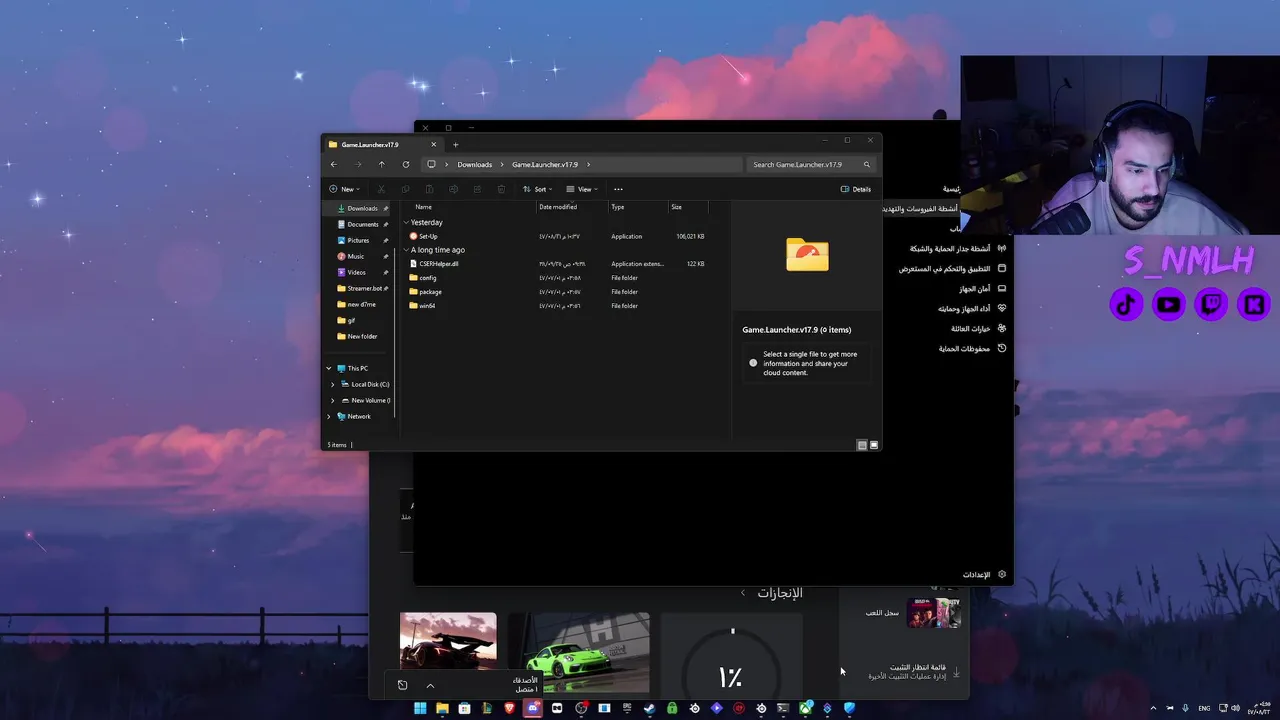Open protection history (محفوظات الحماية) item
The width and height of the screenshot is (1280, 720).
[x=972, y=348]
